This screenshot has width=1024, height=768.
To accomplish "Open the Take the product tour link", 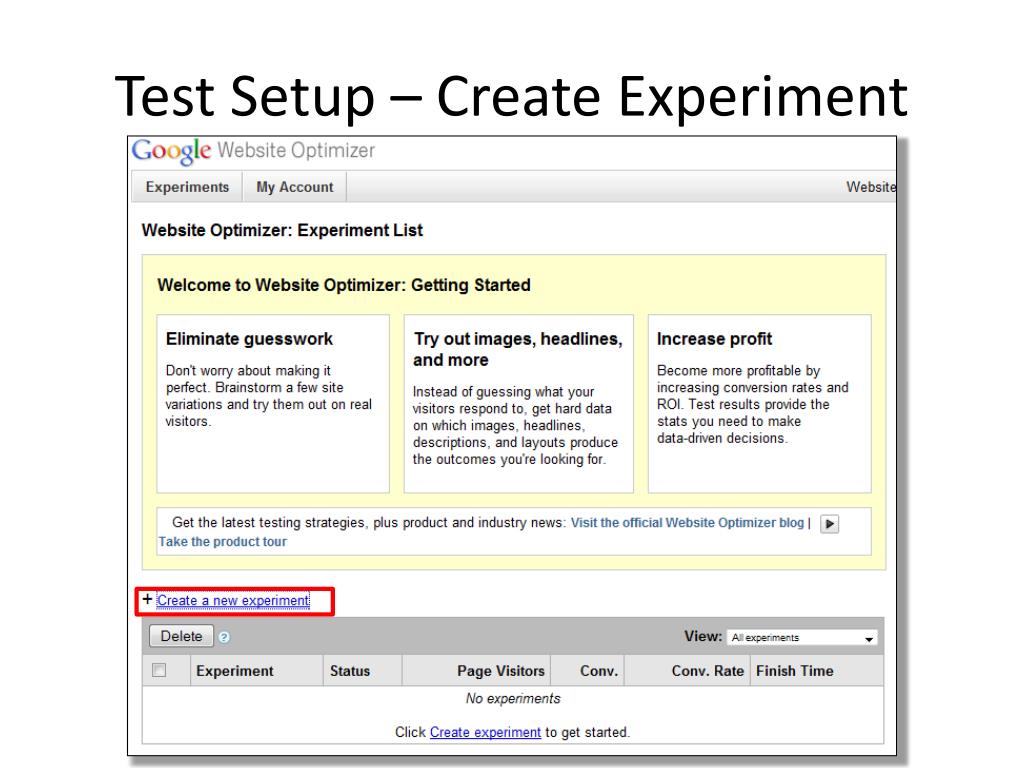I will 223,542.
